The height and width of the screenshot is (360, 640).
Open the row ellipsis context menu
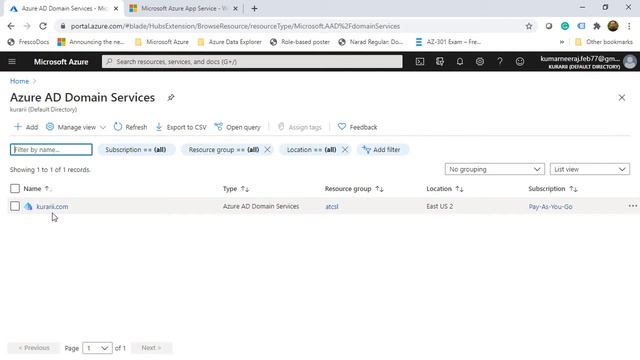point(632,206)
